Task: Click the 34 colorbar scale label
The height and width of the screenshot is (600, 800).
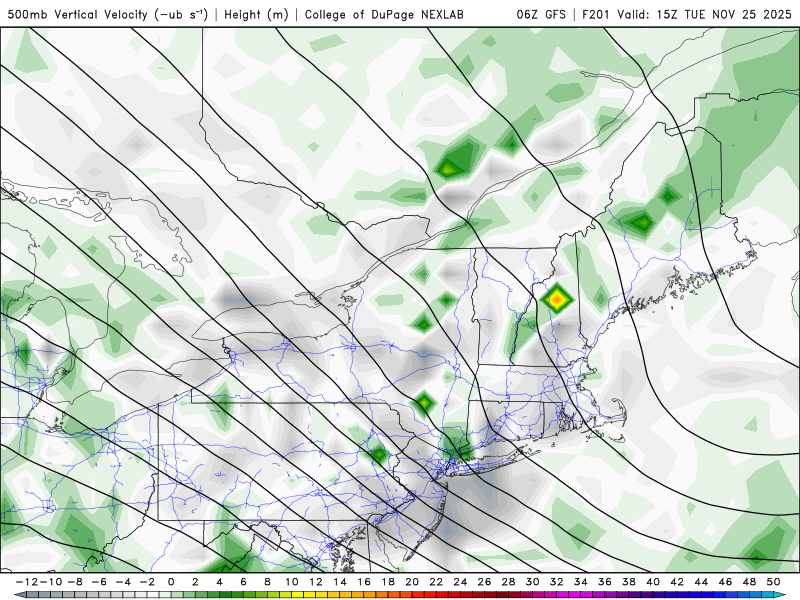Action: 581,582
